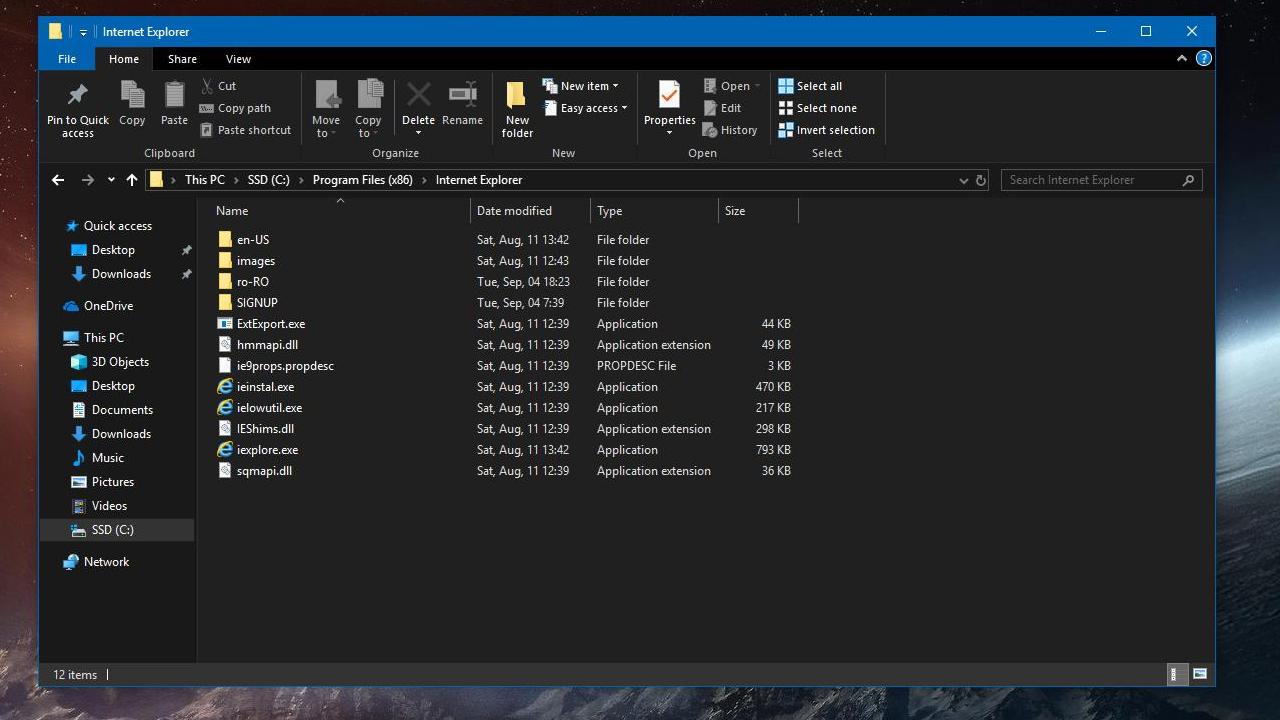This screenshot has height=720, width=1280.
Task: Switch to Large icons view in status bar
Action: [1200, 674]
